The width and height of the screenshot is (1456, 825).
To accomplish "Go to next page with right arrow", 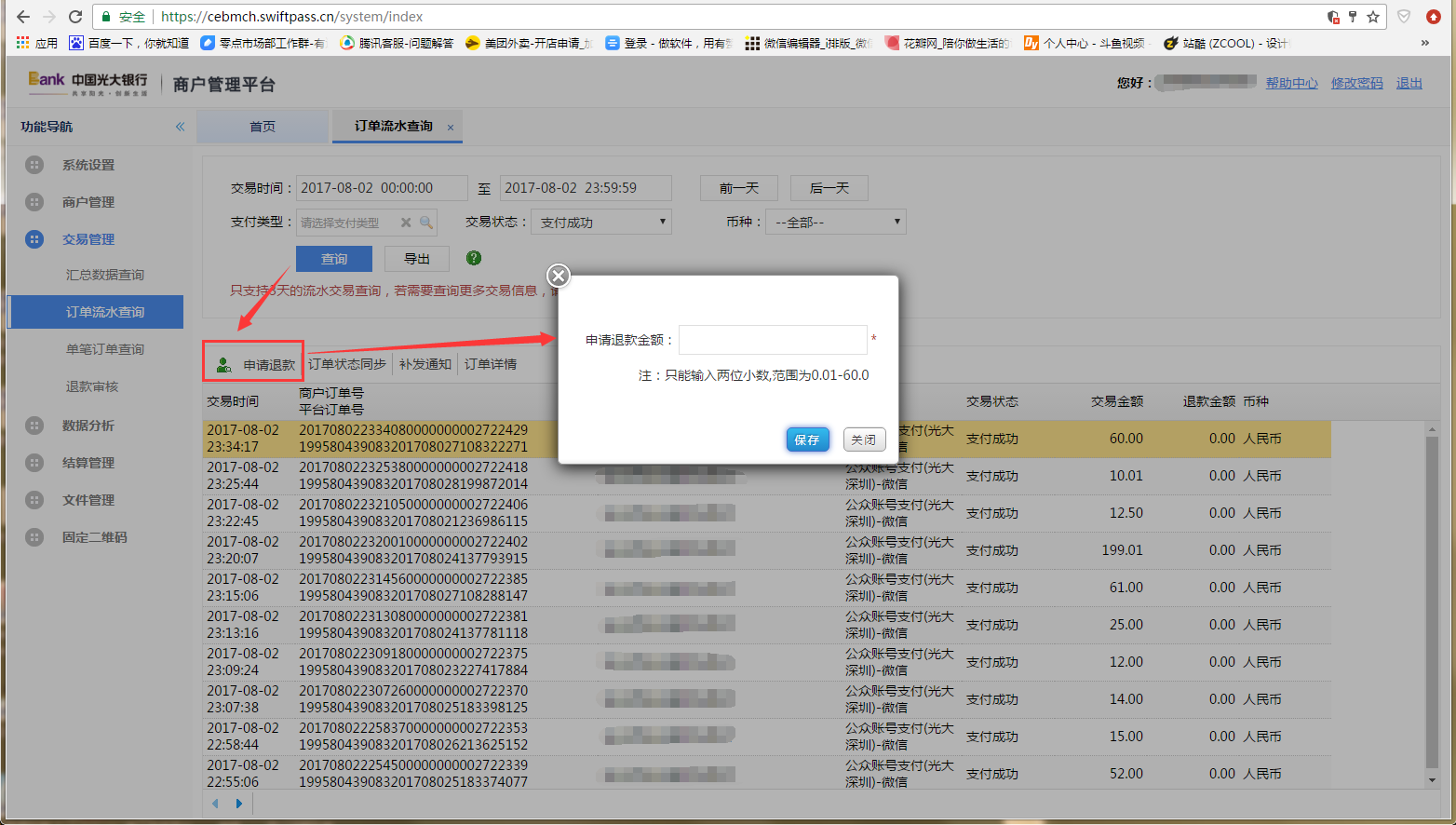I will pyautogui.click(x=238, y=804).
